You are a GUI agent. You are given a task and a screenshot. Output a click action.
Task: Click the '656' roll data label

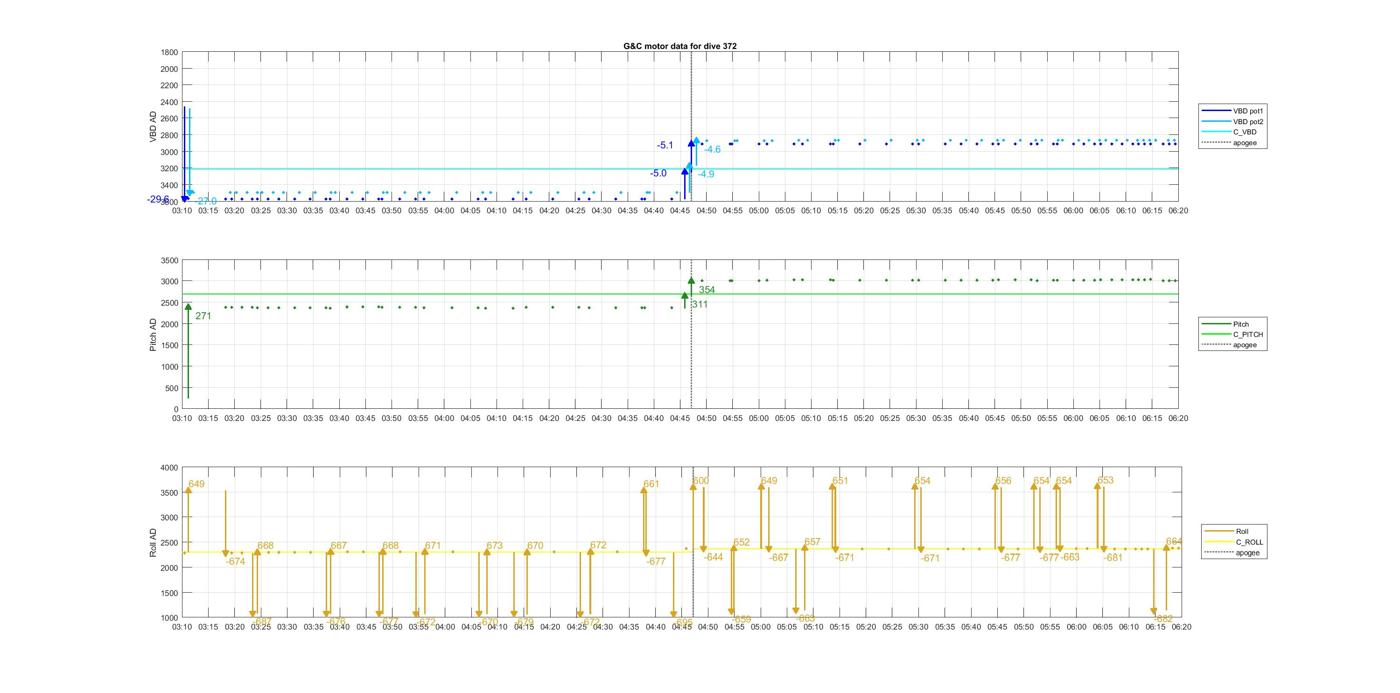(x=1003, y=481)
